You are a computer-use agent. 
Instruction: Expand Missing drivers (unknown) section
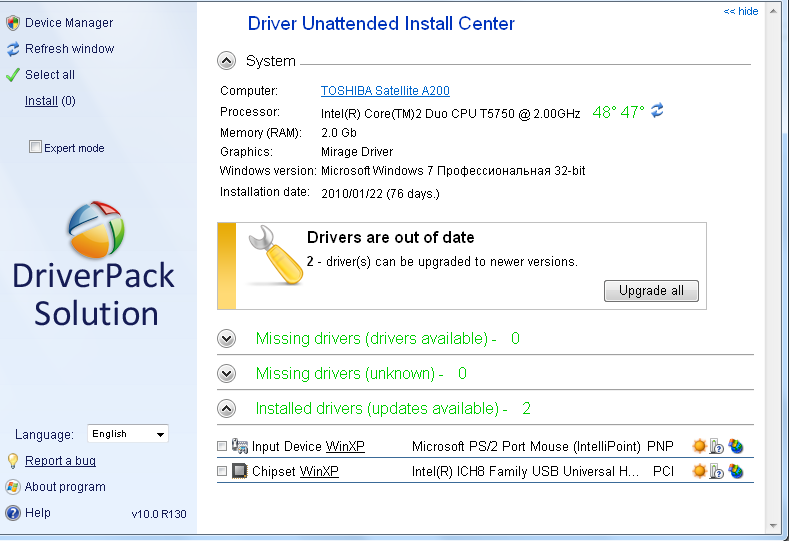tap(226, 373)
